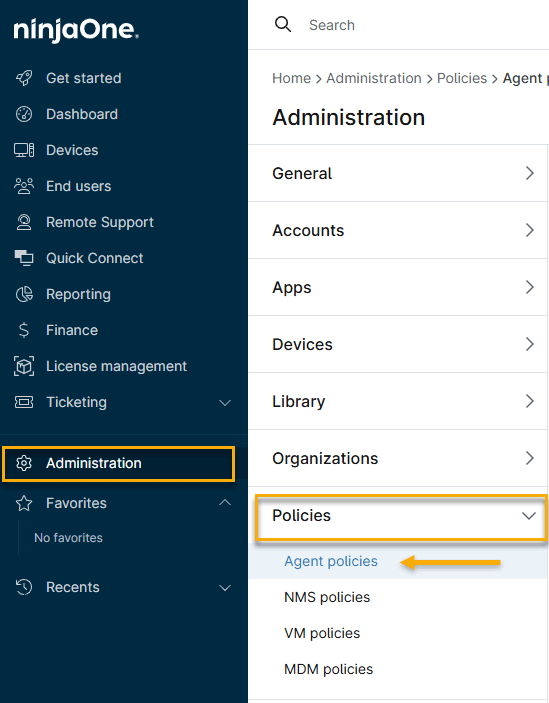Click the search magnifier icon
The width and height of the screenshot is (549, 703).
click(283, 25)
